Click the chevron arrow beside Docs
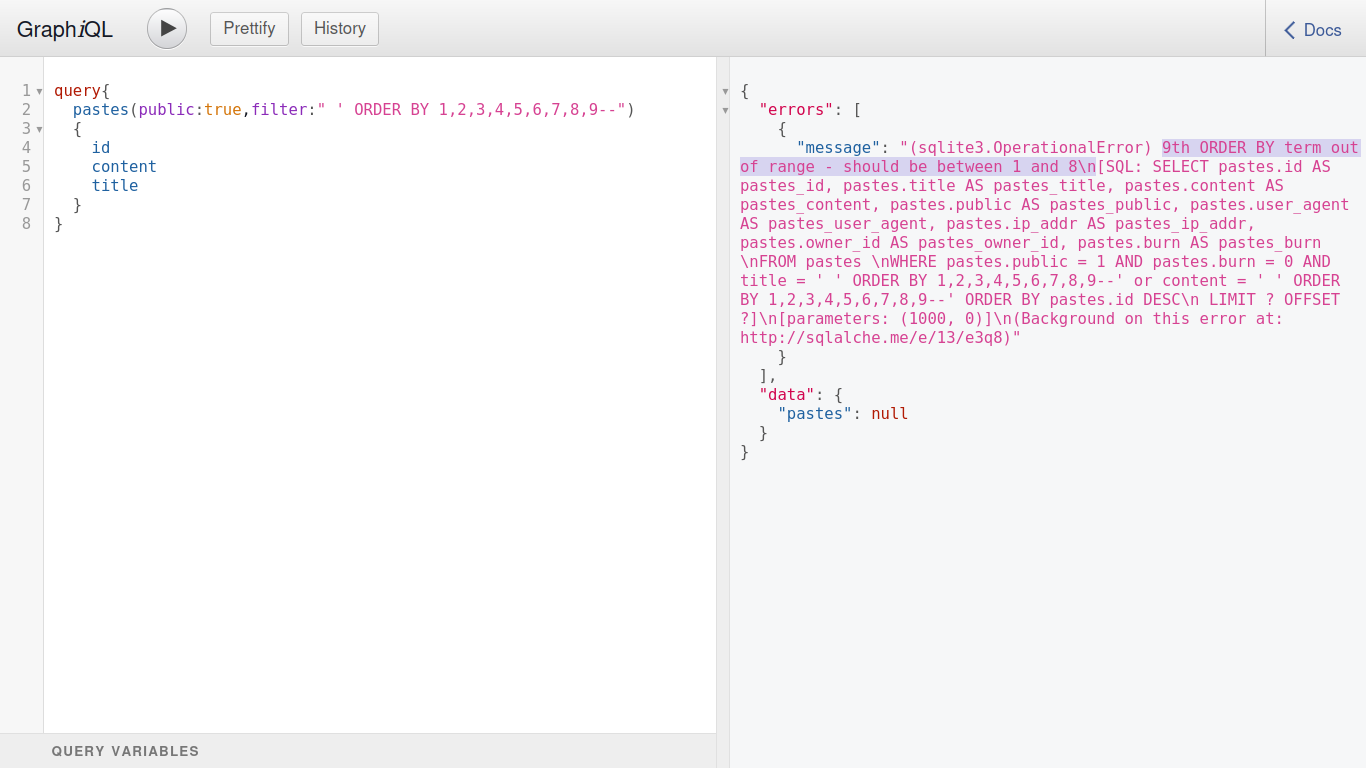Screen dimensions: 1366x768 pos(1290,30)
